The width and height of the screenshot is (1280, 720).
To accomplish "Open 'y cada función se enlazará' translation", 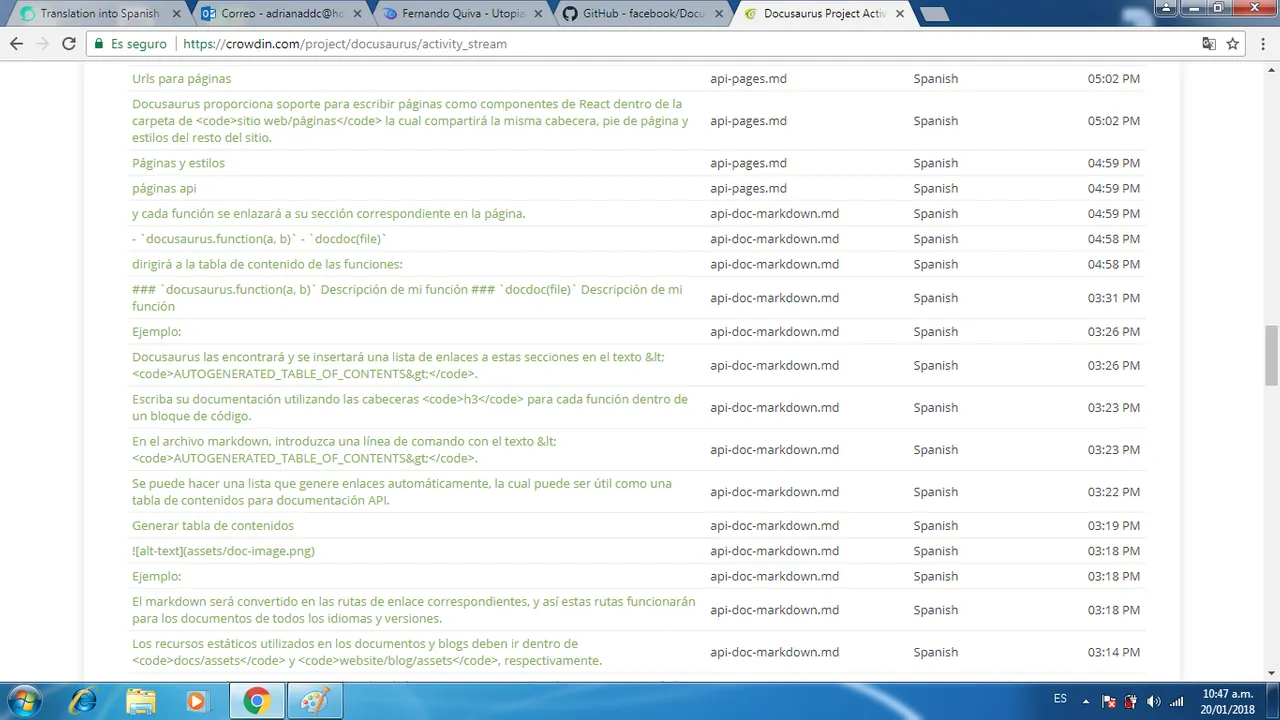I will (x=328, y=213).
